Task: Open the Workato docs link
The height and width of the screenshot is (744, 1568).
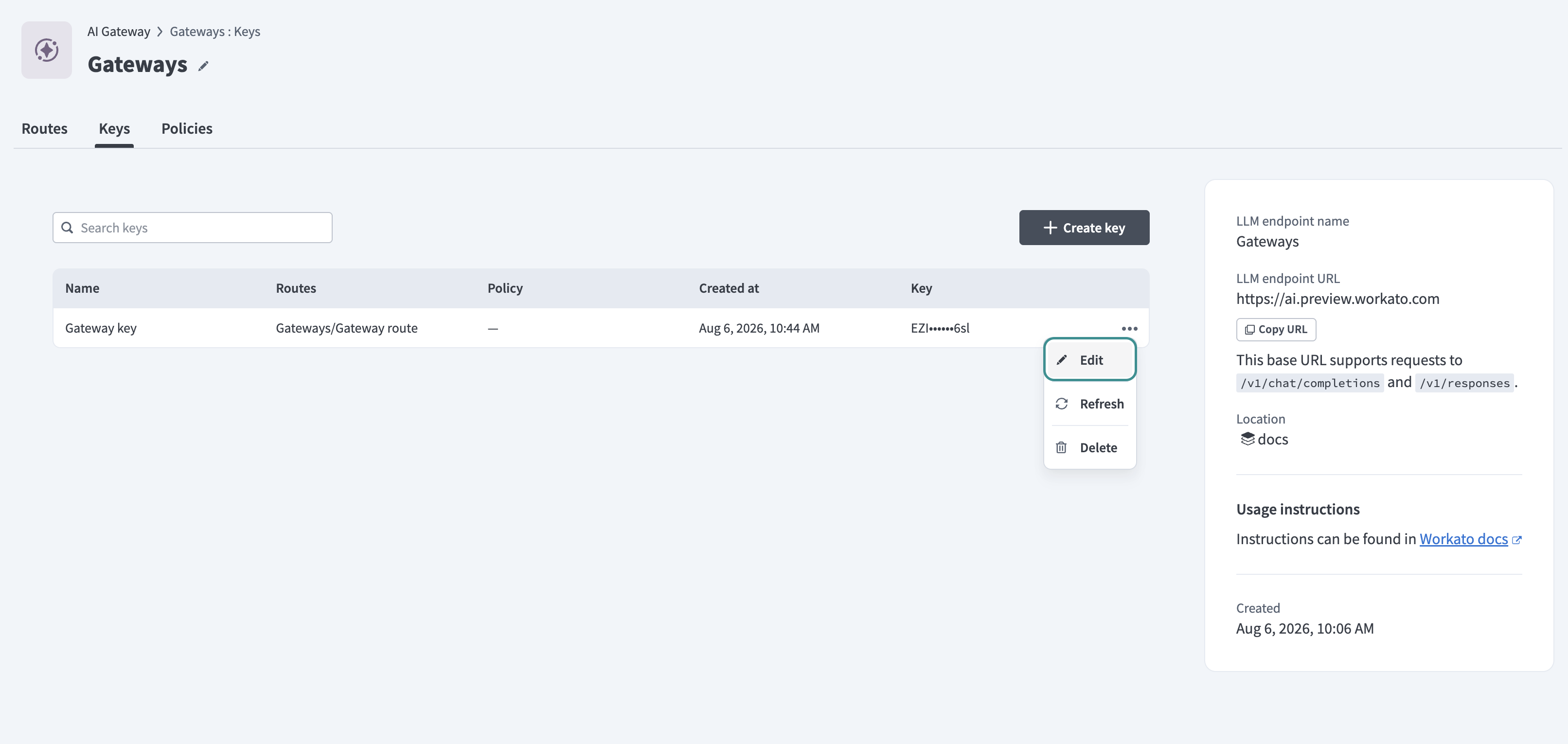Action: (1463, 539)
